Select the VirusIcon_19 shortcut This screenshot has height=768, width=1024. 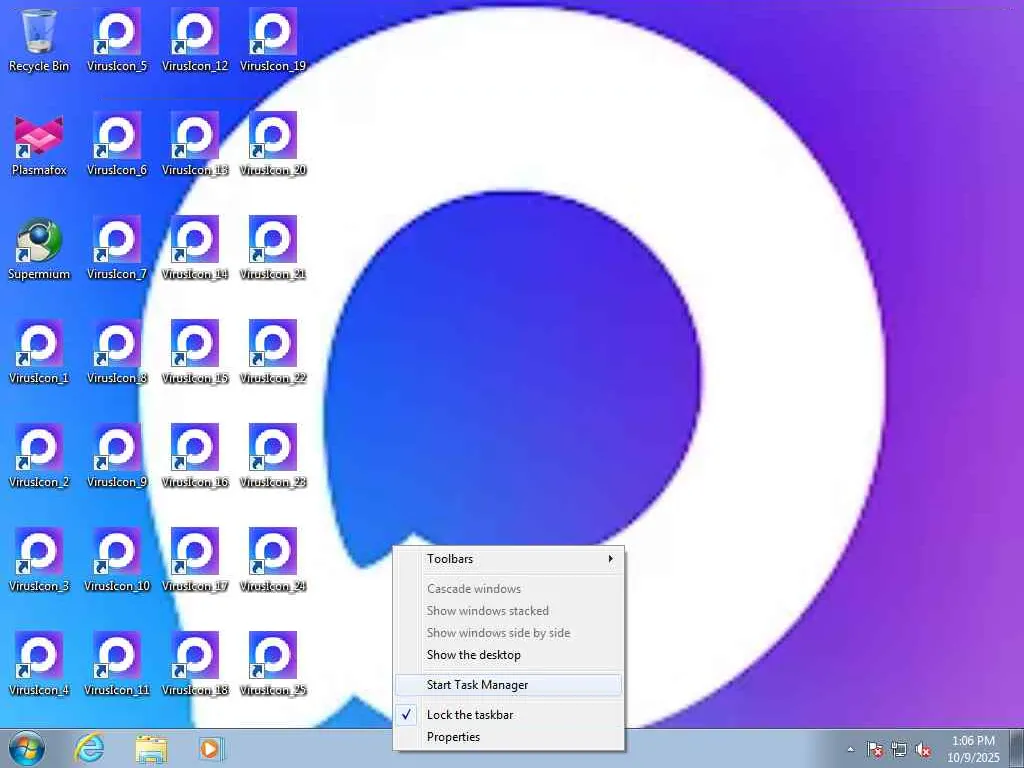click(273, 39)
